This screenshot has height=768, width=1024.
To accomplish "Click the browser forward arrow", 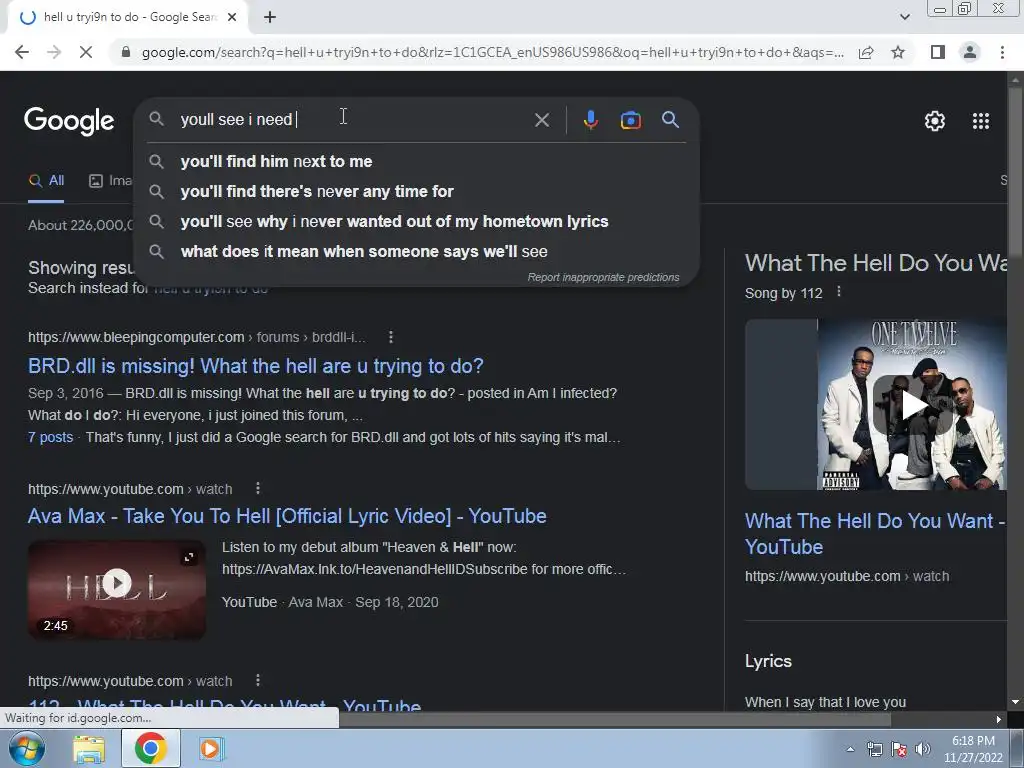I will (54, 52).
